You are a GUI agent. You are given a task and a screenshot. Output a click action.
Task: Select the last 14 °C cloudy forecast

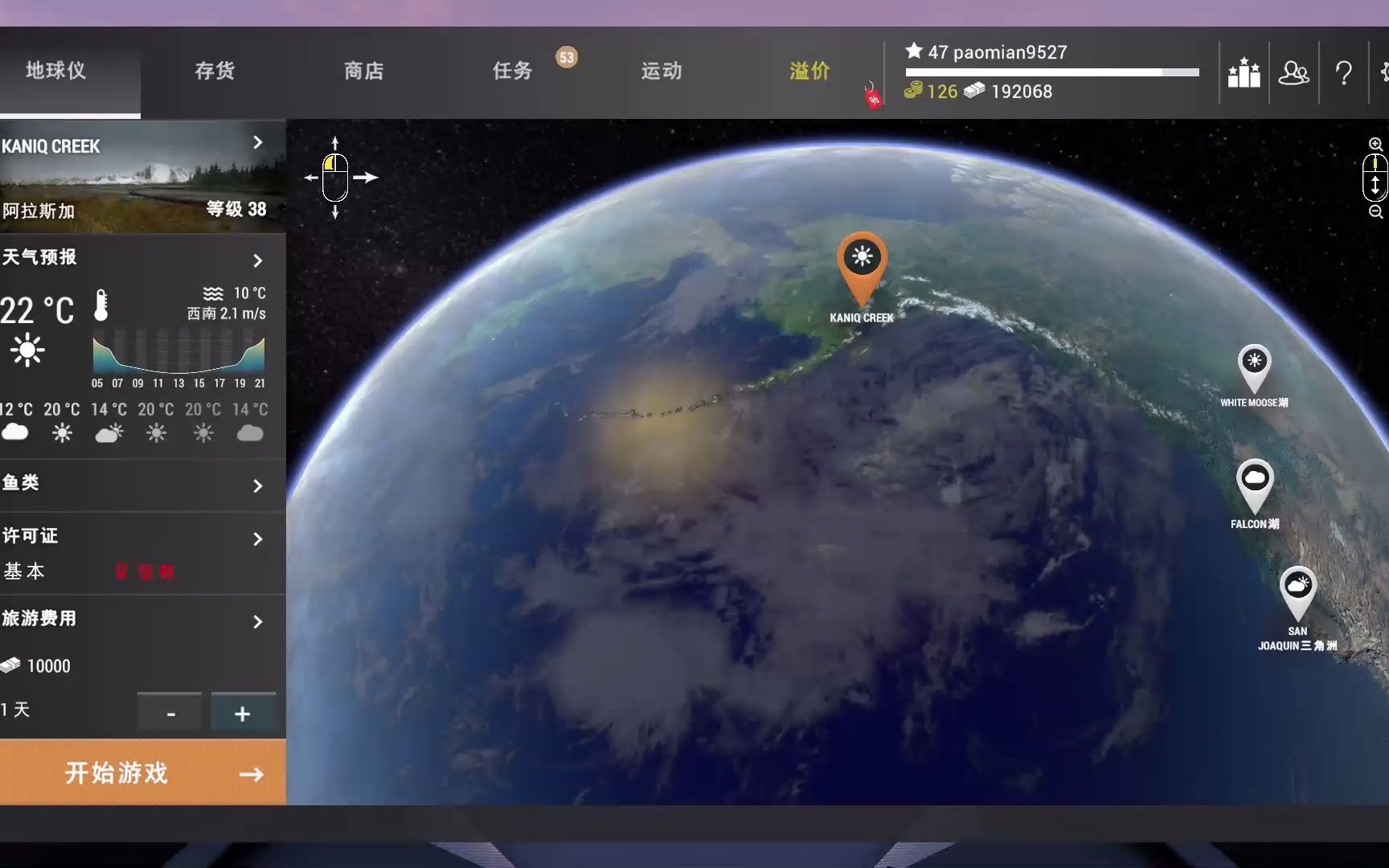[x=250, y=421]
